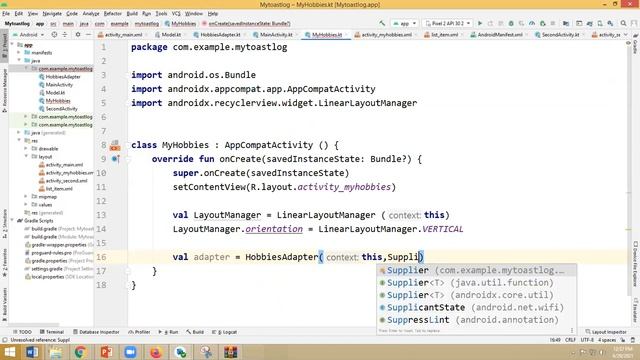Open the Terminal tool window

52,332
